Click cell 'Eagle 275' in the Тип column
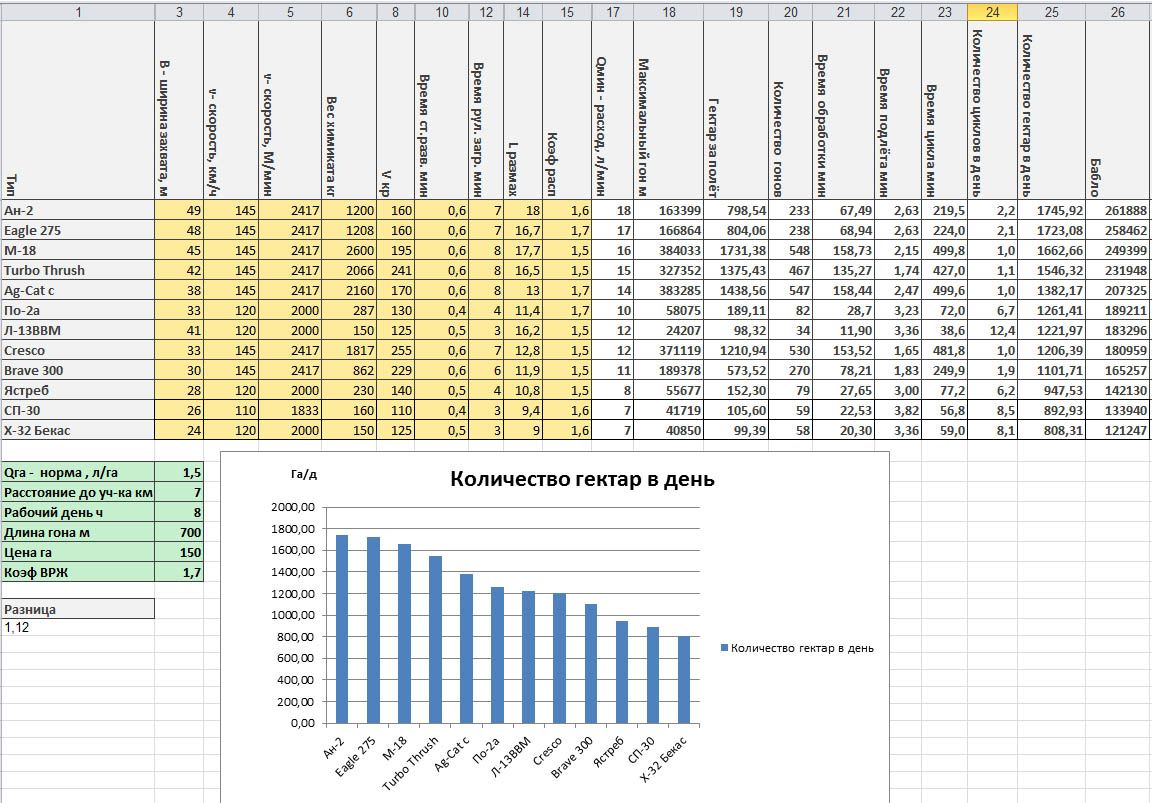The image size is (1152, 803). point(78,231)
